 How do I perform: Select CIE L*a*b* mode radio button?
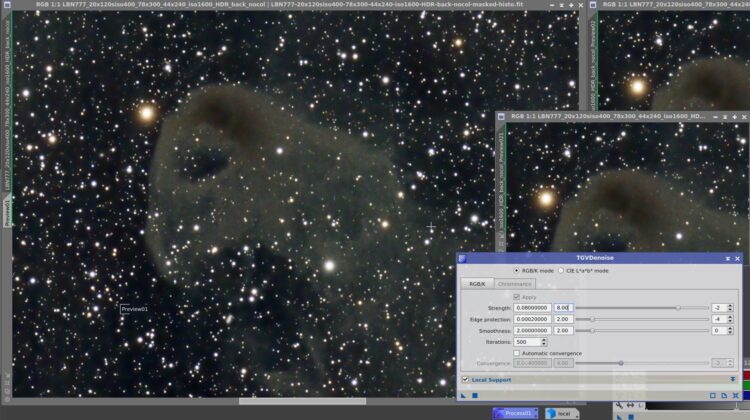click(561, 271)
